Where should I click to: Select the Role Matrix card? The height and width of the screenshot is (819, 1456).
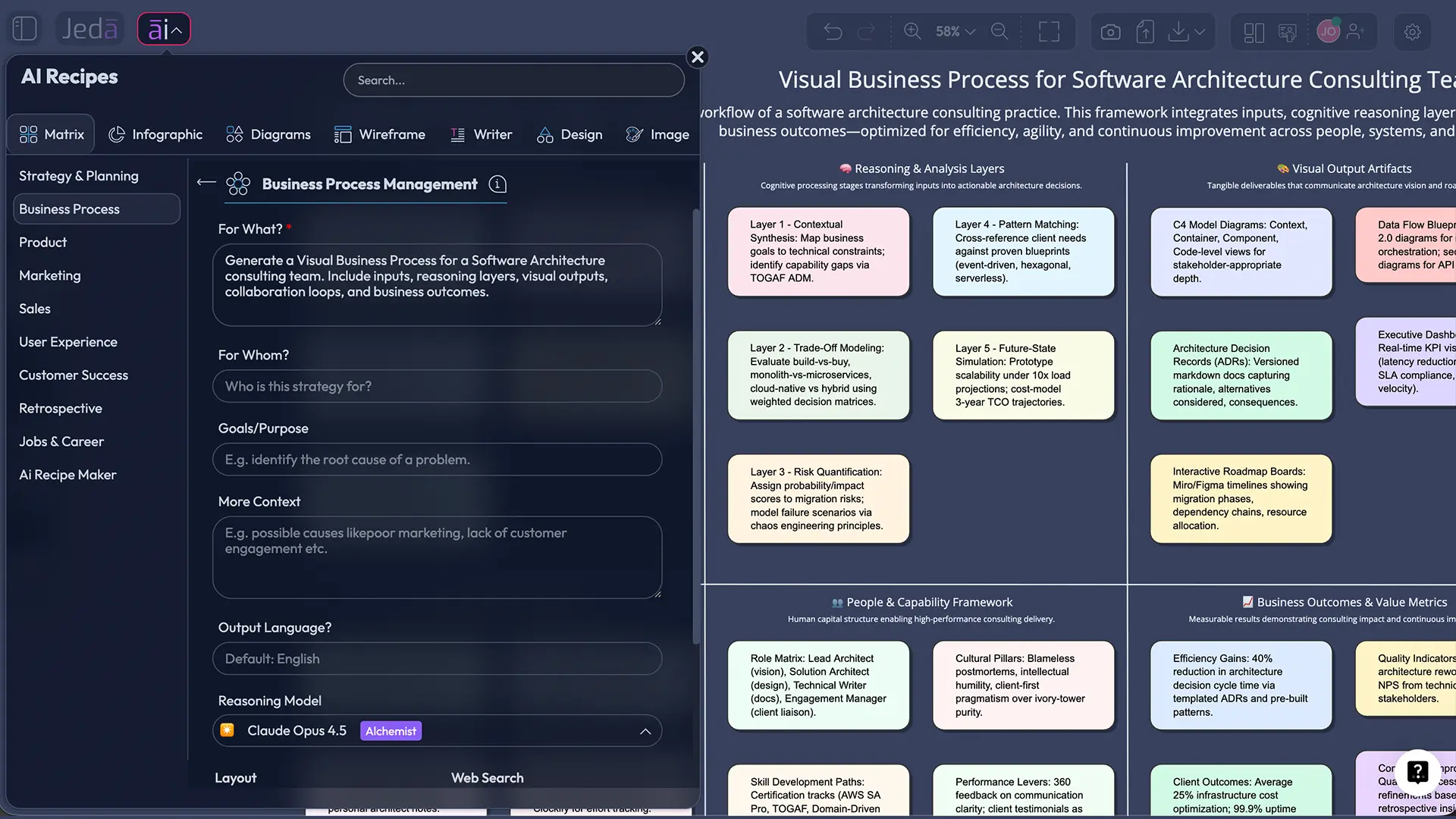(818, 686)
